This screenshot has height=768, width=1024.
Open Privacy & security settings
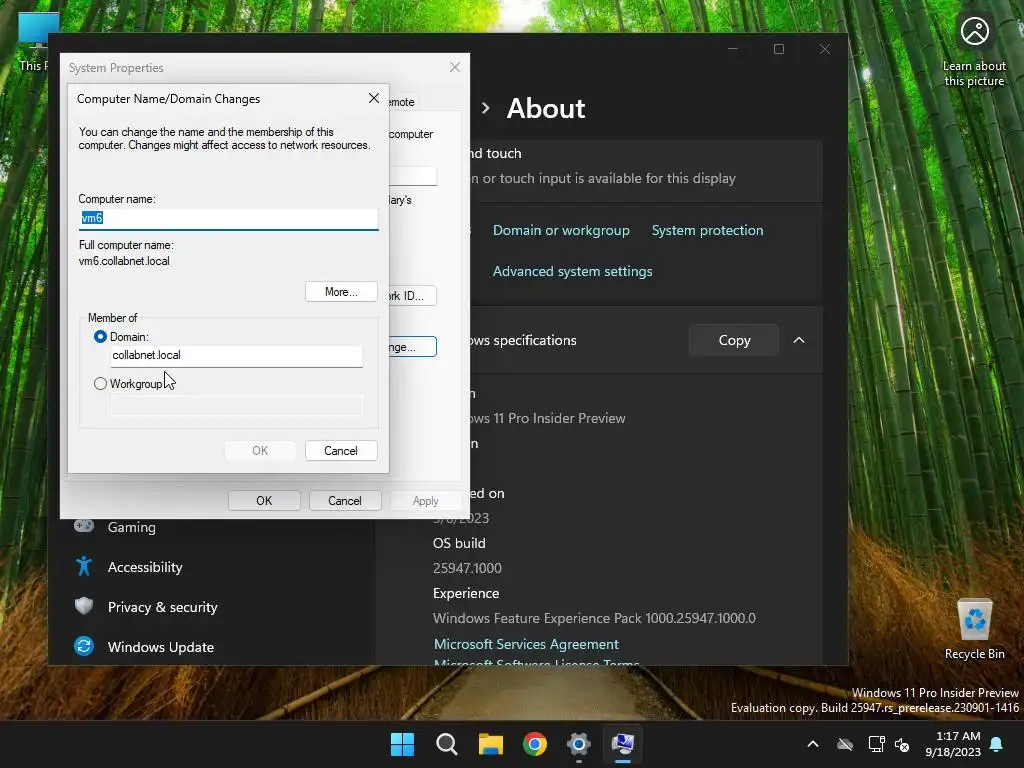coord(163,607)
